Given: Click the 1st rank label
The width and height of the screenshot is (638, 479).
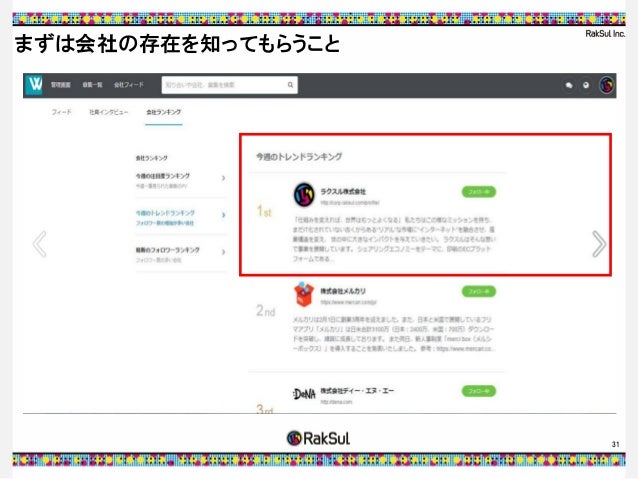Looking at the screenshot, I should (x=264, y=211).
